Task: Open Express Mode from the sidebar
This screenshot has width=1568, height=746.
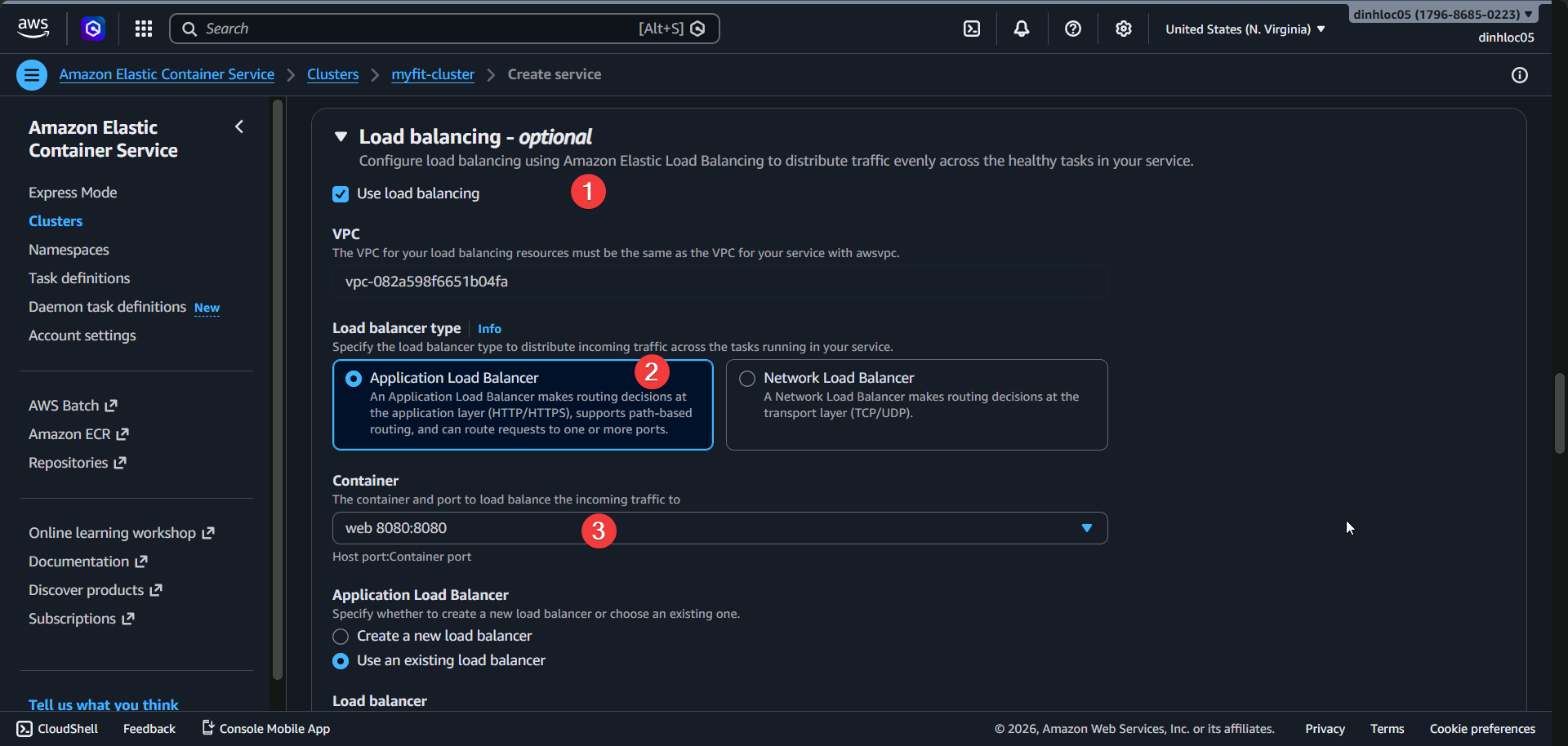Action: coord(73,192)
